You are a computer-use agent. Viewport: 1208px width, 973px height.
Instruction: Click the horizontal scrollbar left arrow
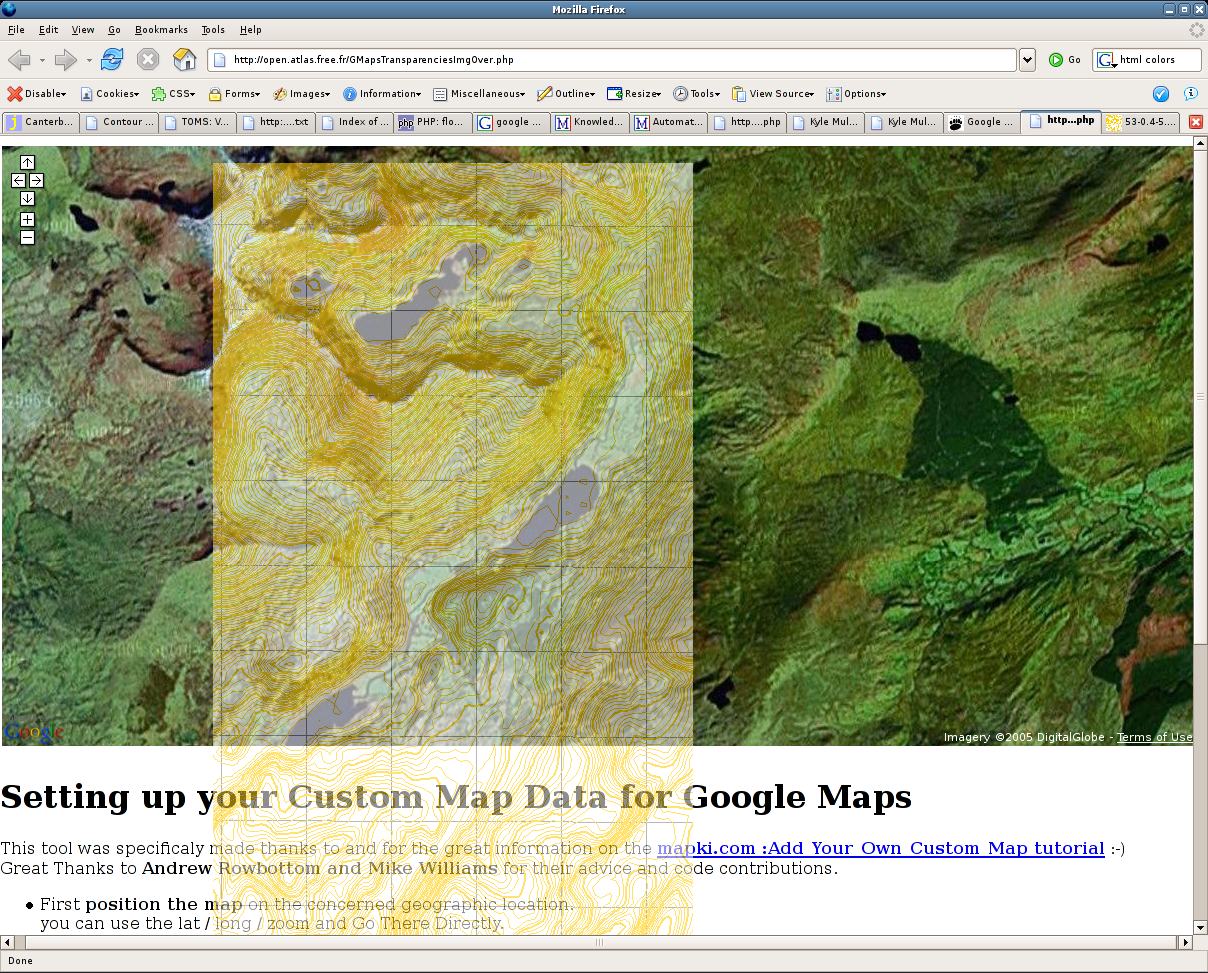7,942
